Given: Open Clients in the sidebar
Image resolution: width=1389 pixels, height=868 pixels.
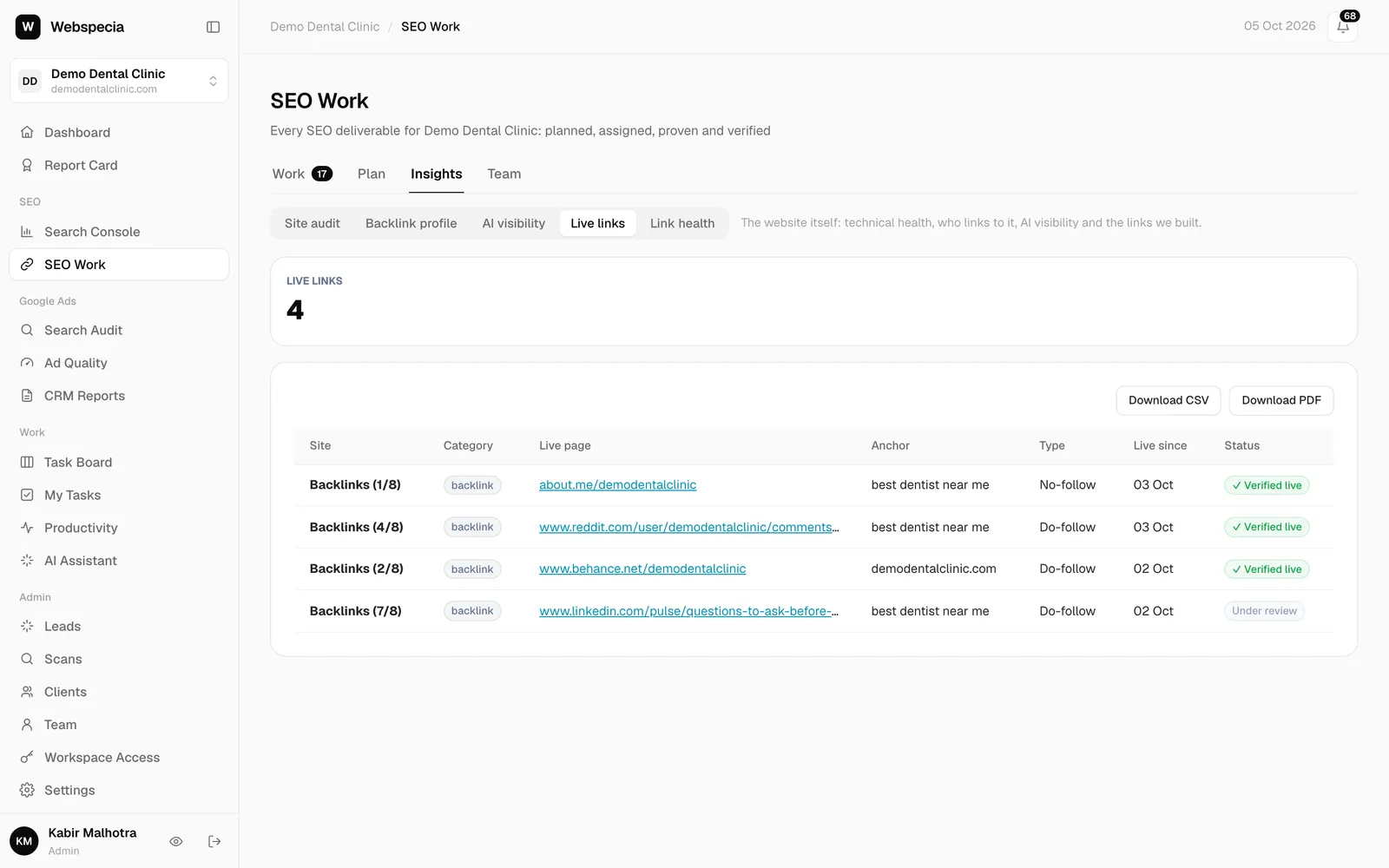Looking at the screenshot, I should pyautogui.click(x=119, y=692).
